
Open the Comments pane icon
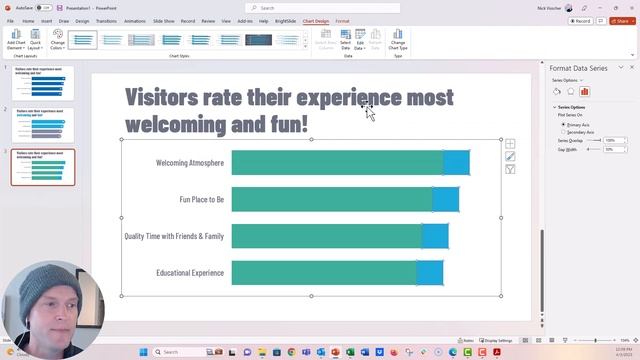click(x=601, y=21)
